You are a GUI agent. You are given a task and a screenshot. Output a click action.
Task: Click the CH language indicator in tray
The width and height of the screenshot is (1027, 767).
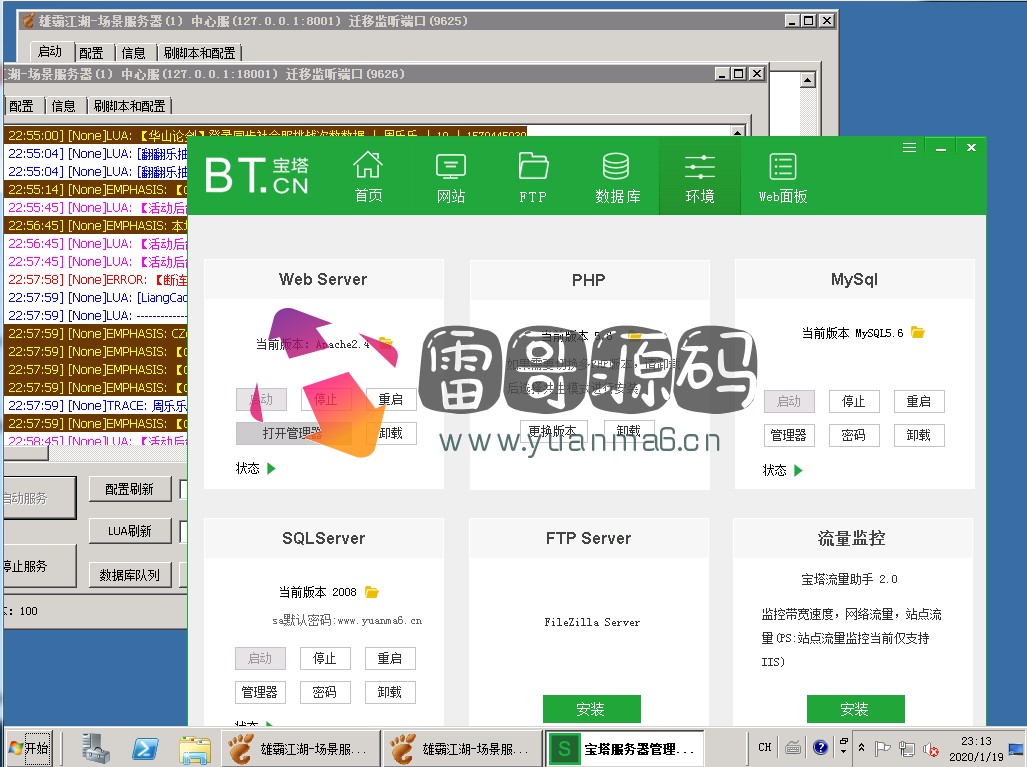pyautogui.click(x=764, y=747)
